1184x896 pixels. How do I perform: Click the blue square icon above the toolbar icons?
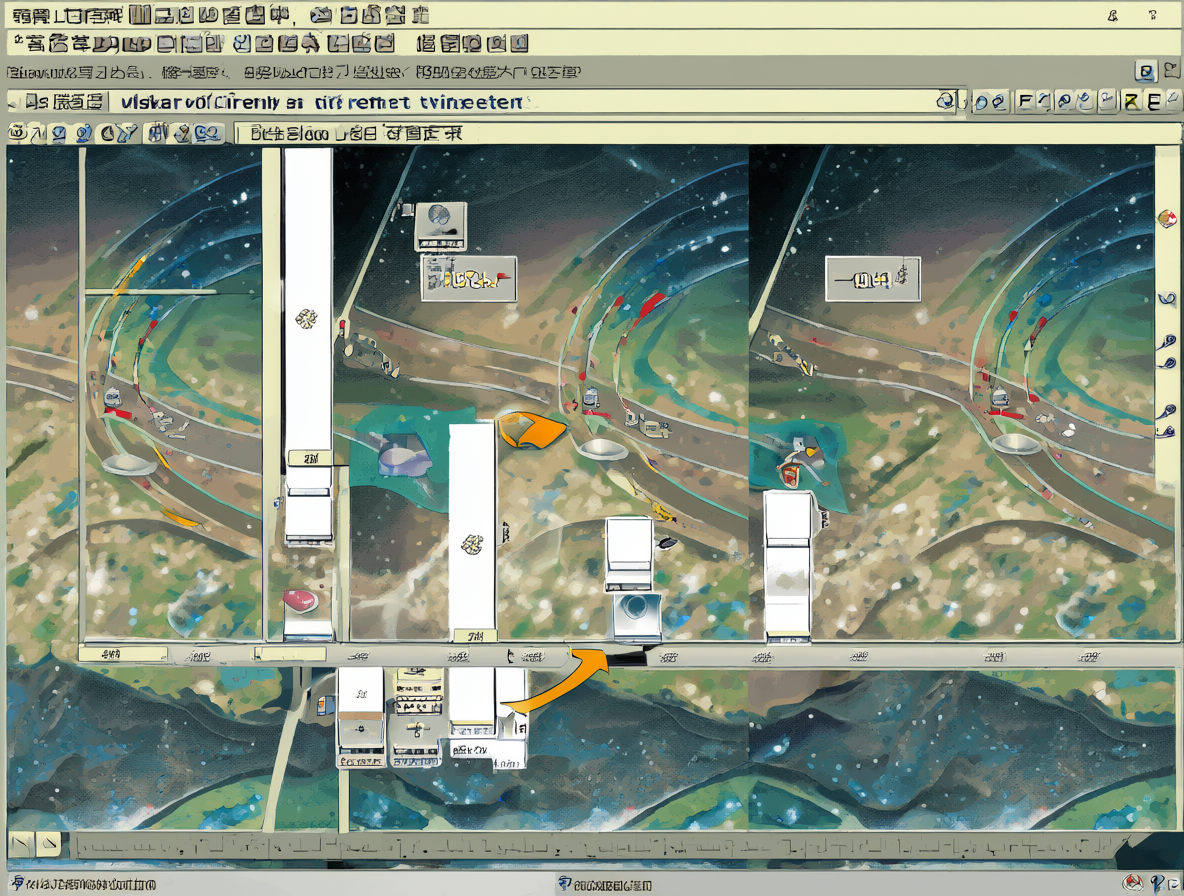pos(1145,72)
